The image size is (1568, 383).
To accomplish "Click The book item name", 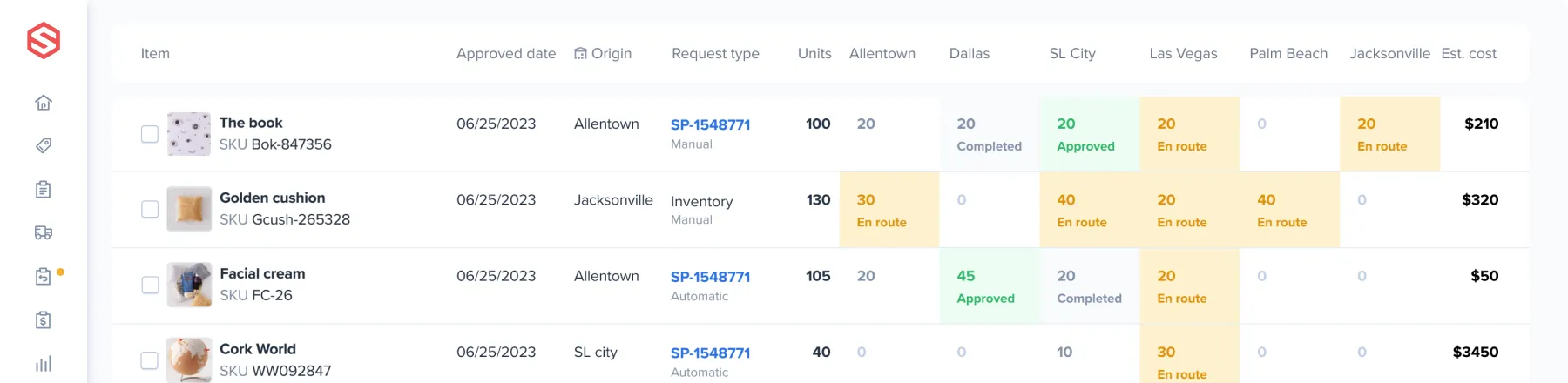I will coord(251,123).
